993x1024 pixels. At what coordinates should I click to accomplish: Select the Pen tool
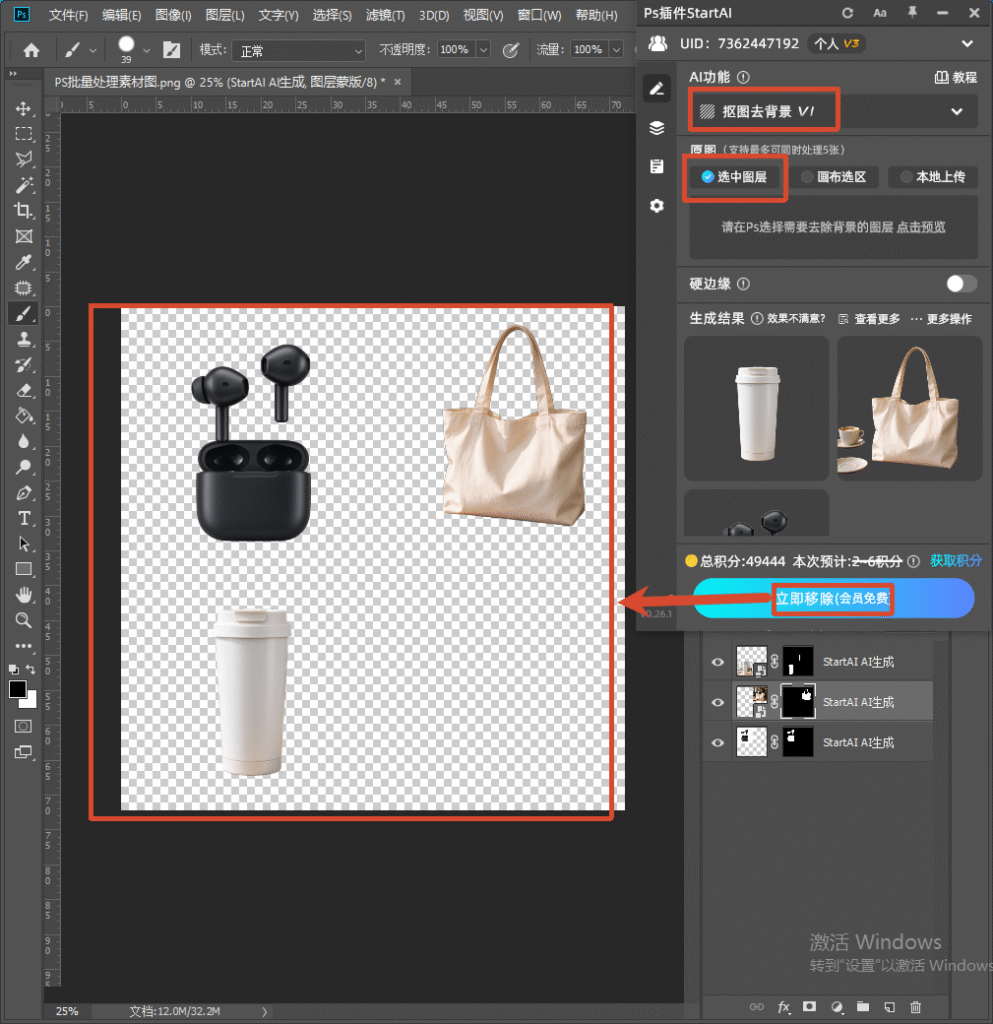coord(24,493)
